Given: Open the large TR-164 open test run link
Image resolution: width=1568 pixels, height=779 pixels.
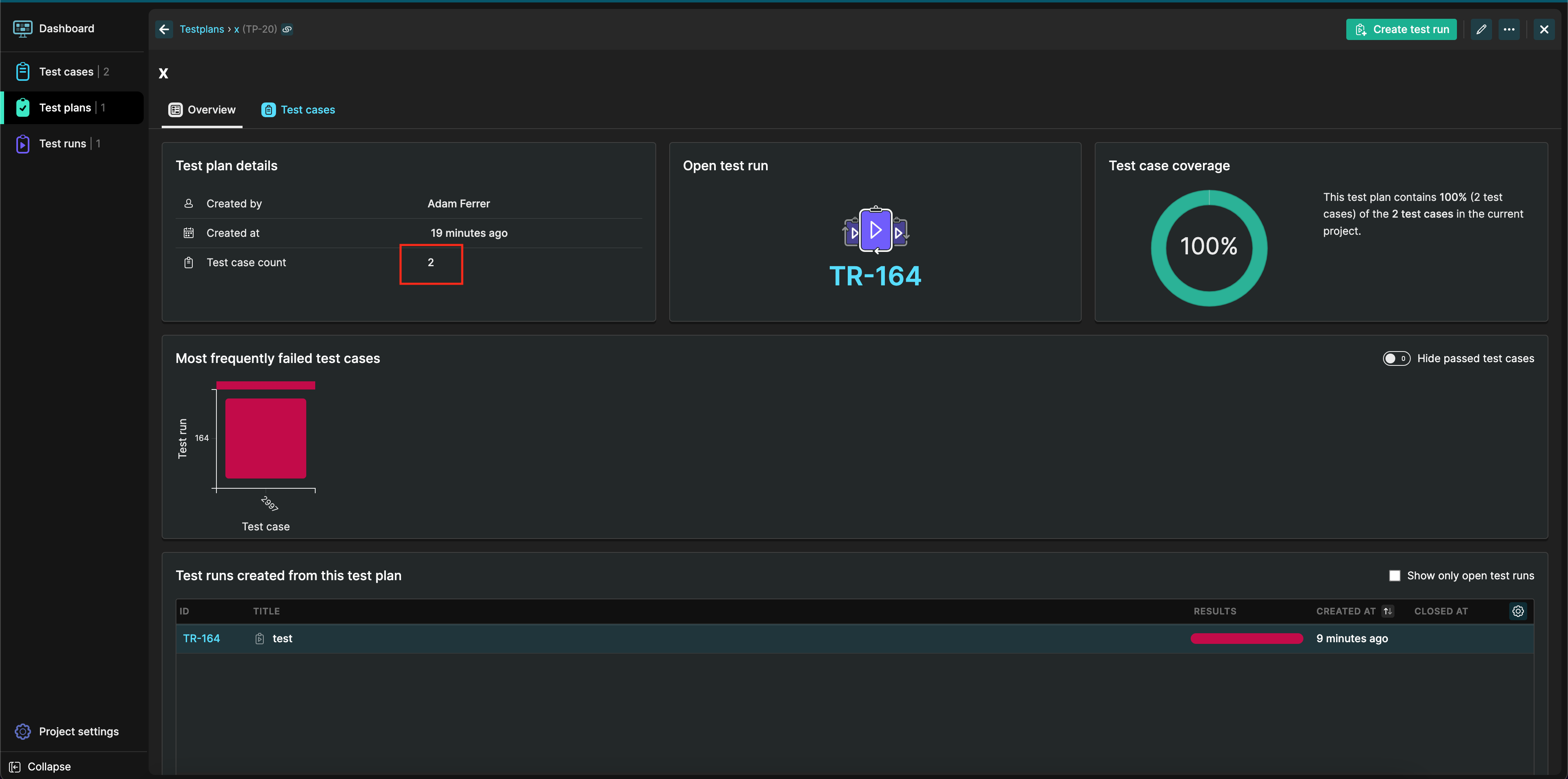Looking at the screenshot, I should pyautogui.click(x=875, y=276).
